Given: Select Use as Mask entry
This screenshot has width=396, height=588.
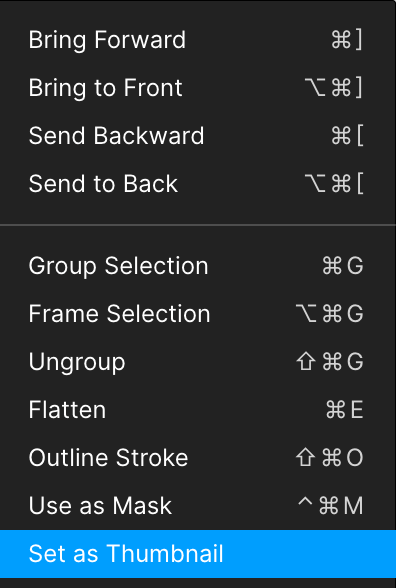Looking at the screenshot, I should tap(198, 506).
